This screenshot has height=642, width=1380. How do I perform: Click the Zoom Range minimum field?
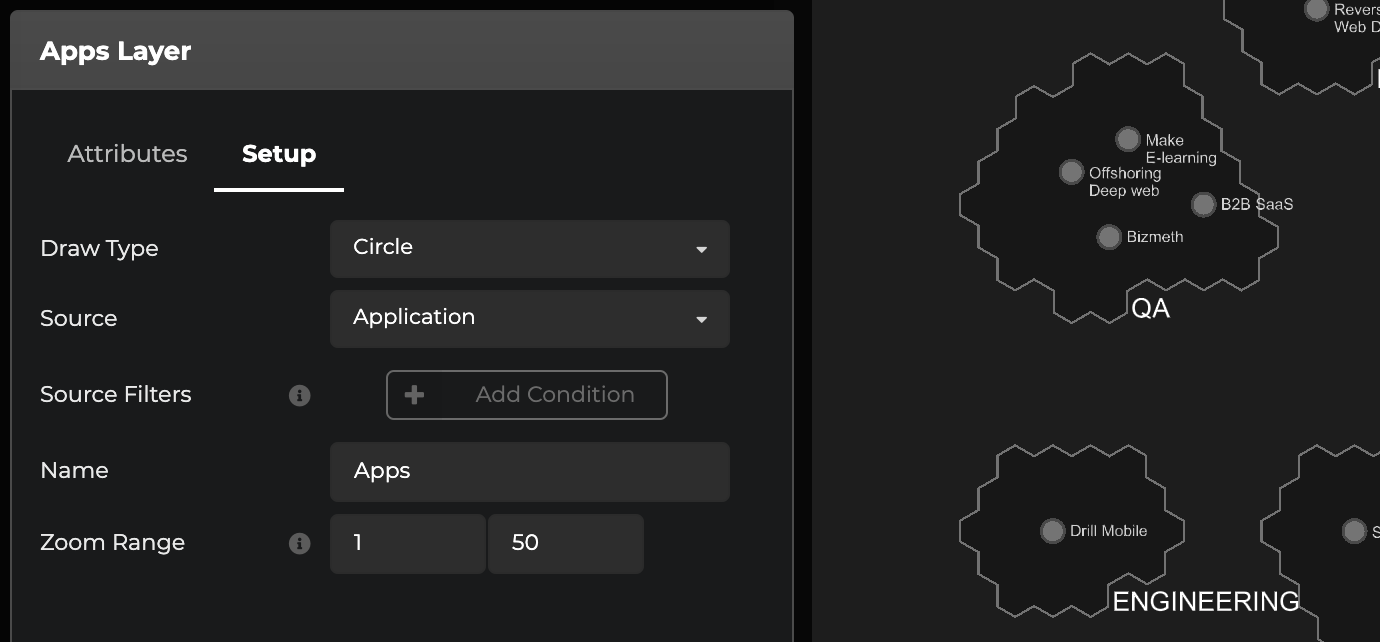[407, 543]
